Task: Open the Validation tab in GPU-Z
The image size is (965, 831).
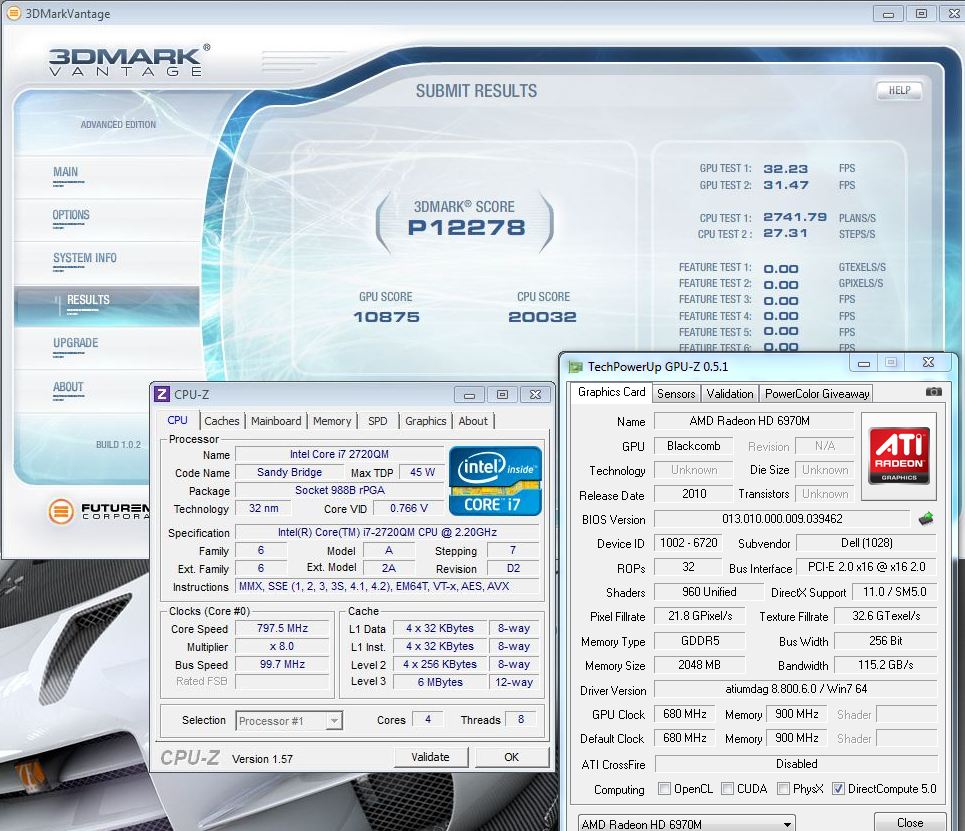Action: pos(730,394)
